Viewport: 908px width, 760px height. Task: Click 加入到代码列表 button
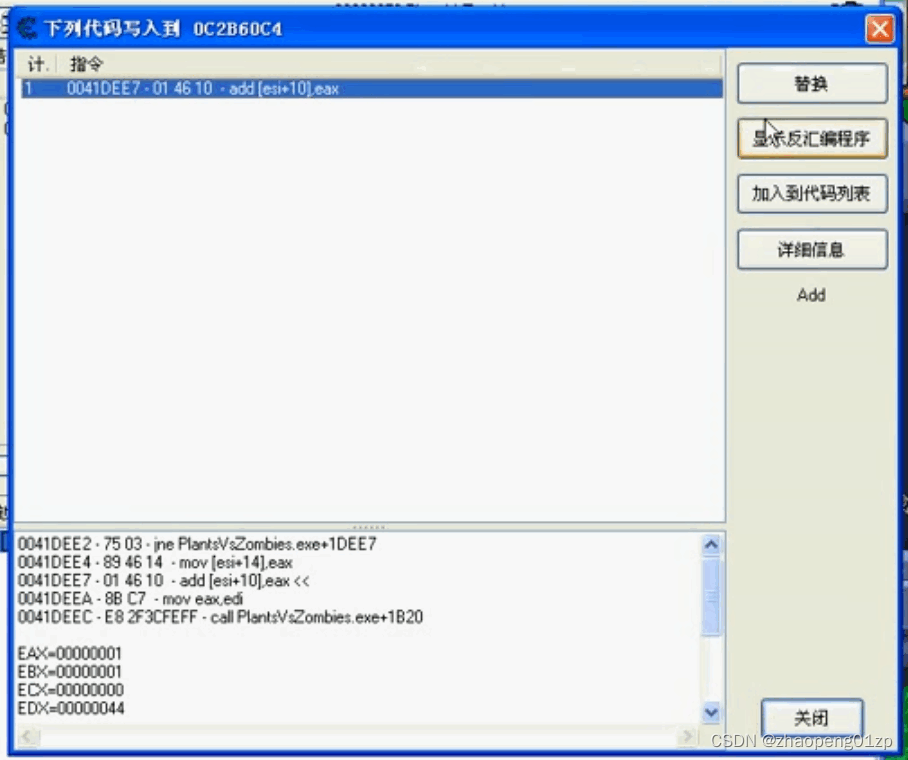coord(812,193)
